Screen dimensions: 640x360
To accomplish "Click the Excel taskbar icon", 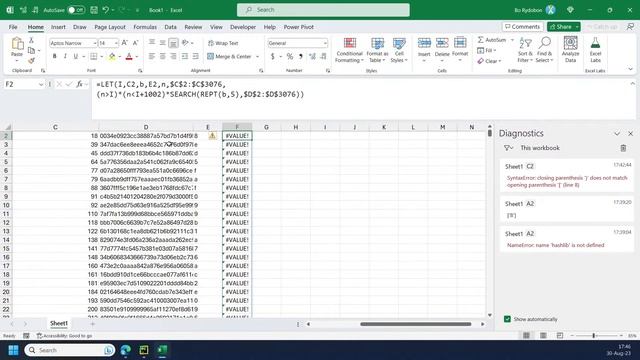I will (x=162, y=350).
